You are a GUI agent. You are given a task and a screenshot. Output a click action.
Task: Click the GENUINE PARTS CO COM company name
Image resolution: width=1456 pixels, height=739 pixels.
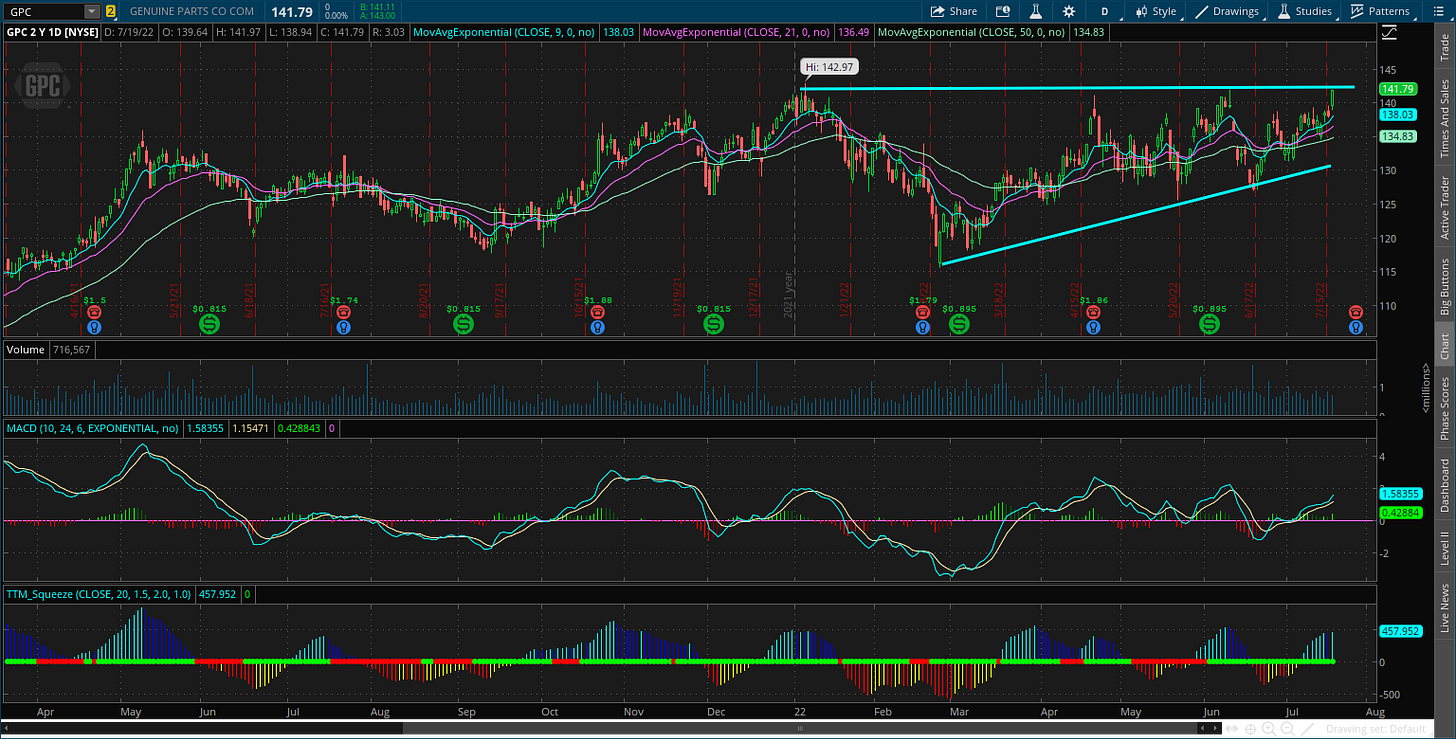tap(194, 11)
